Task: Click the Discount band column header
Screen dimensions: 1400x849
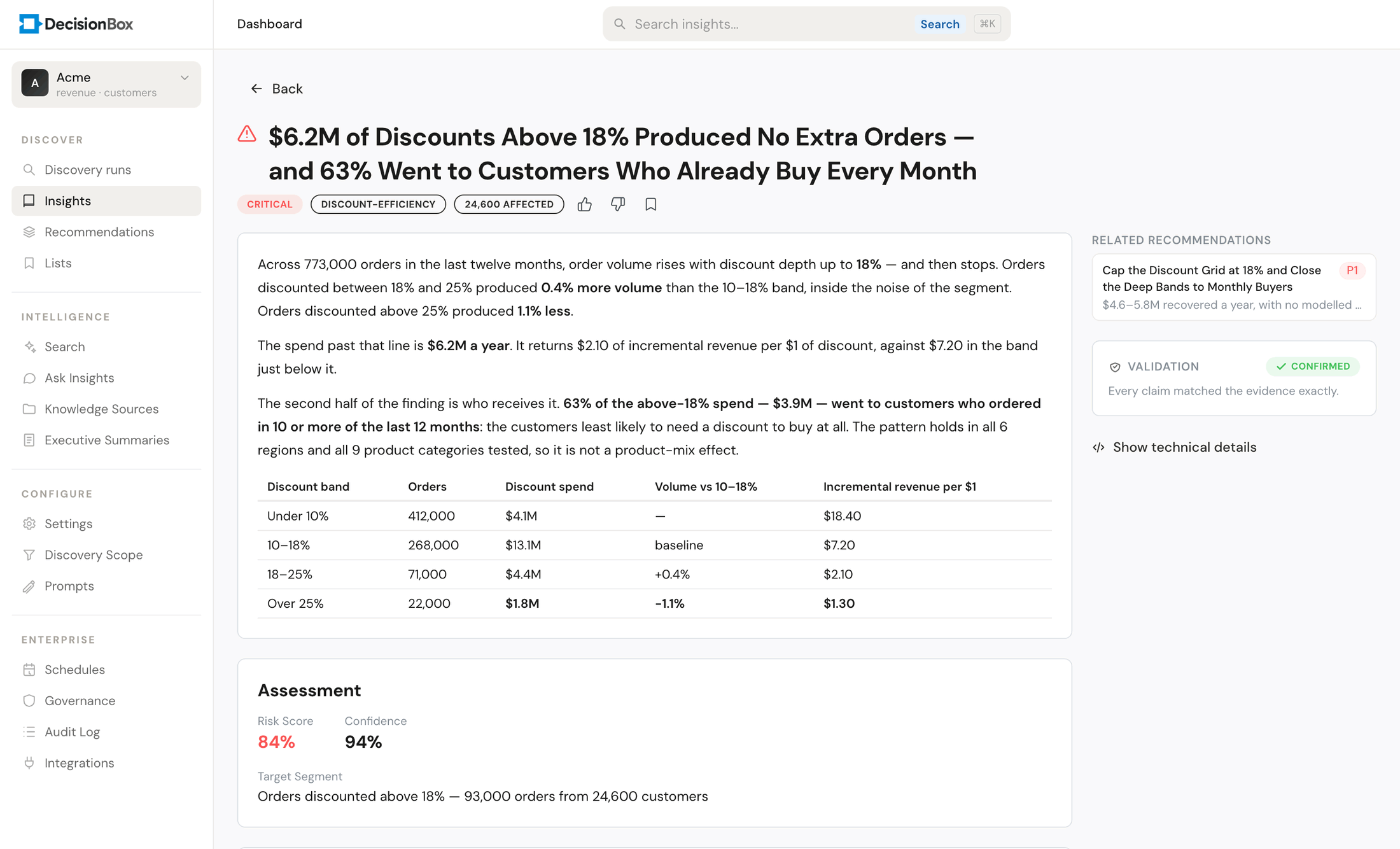Action: point(308,487)
